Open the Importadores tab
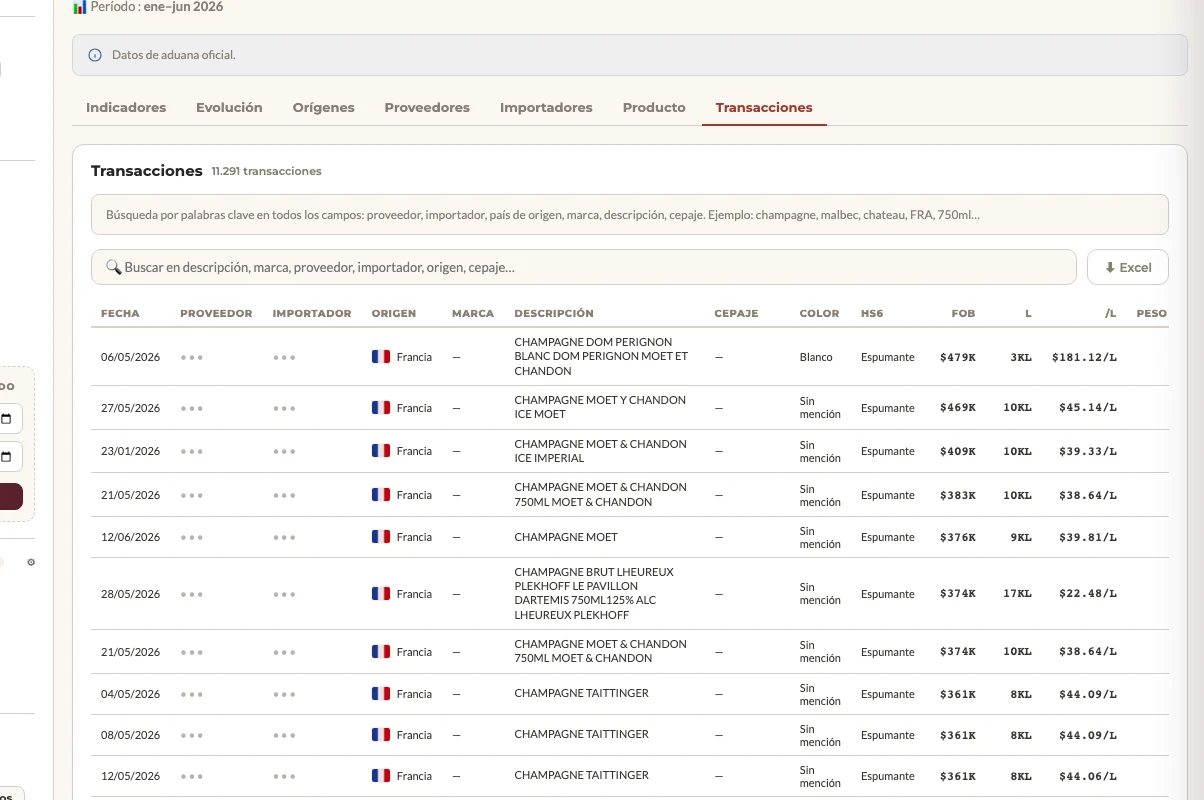The width and height of the screenshot is (1204, 800). (546, 107)
